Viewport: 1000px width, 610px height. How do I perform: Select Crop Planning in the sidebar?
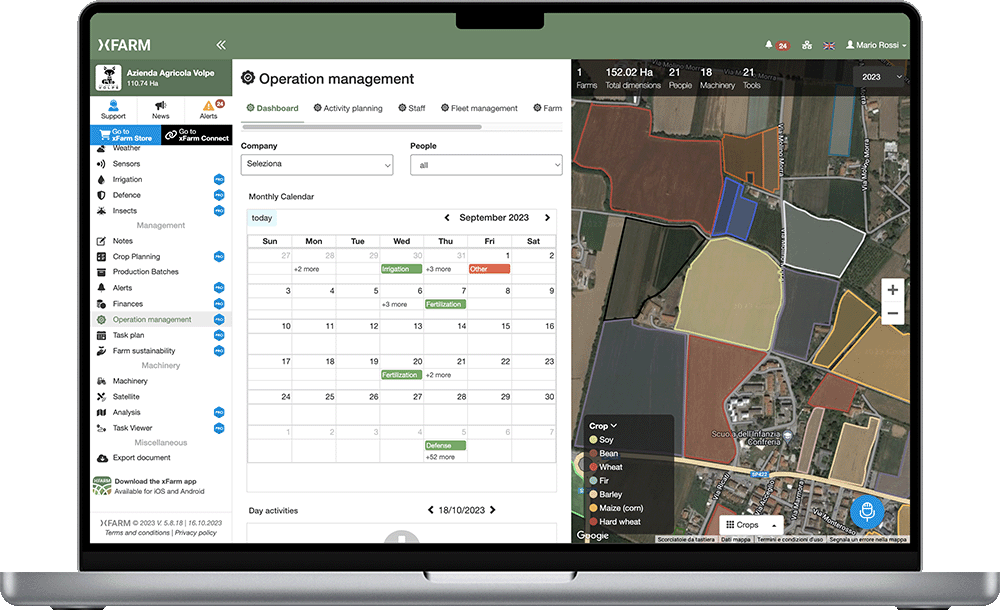[135, 256]
